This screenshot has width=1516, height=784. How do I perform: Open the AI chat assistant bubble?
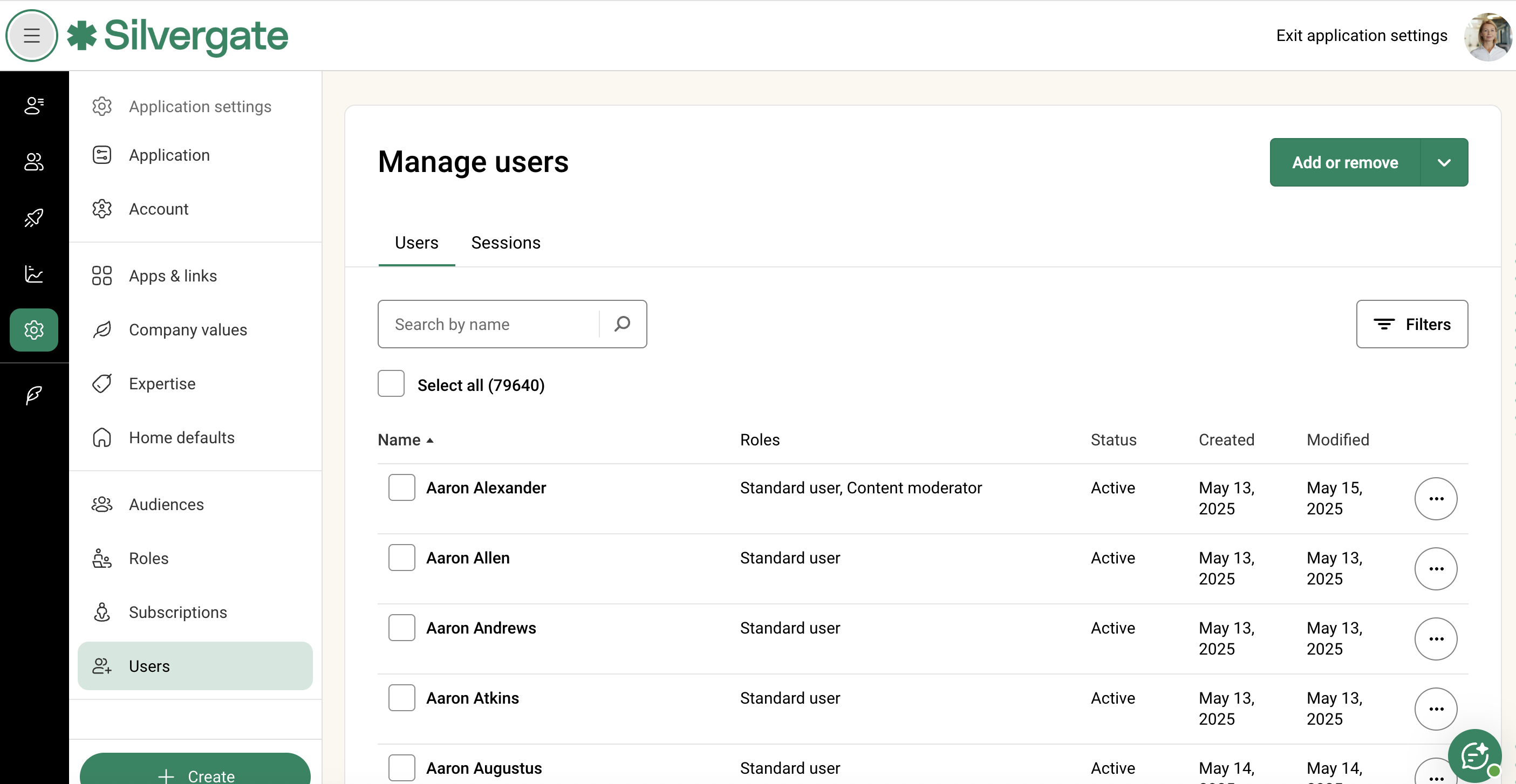pyautogui.click(x=1474, y=755)
